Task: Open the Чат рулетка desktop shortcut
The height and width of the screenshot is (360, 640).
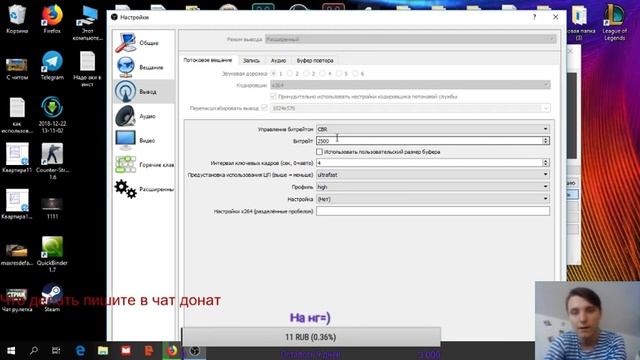Action: [17, 300]
